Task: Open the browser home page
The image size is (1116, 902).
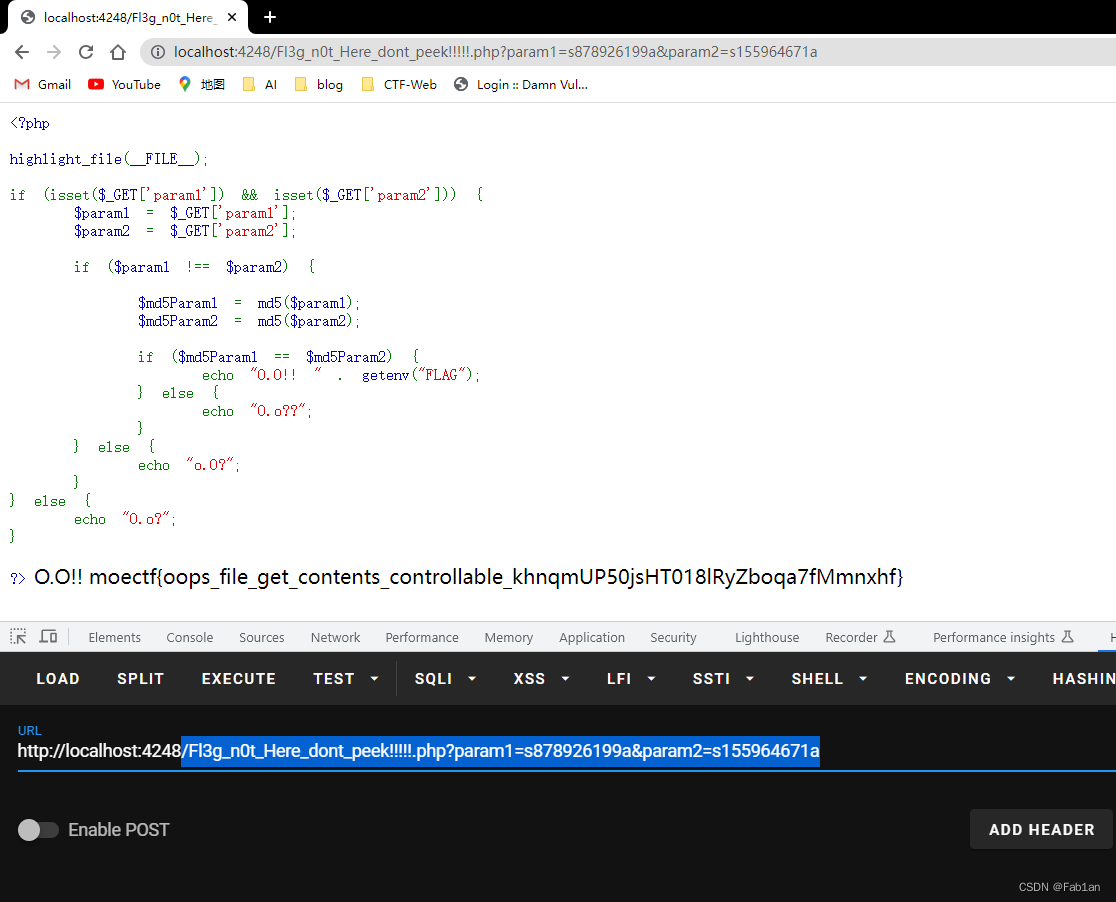Action: click(x=118, y=52)
